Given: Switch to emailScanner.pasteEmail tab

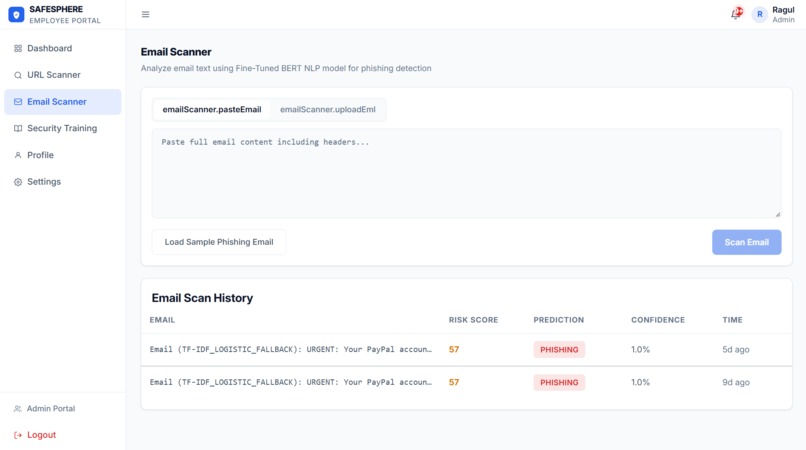Looking at the screenshot, I should click(x=212, y=110).
